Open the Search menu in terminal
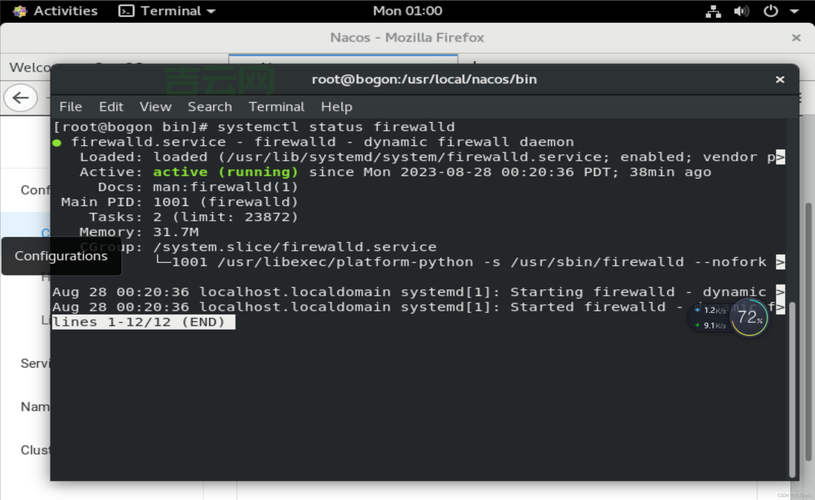This screenshot has height=500, width=815. (210, 107)
